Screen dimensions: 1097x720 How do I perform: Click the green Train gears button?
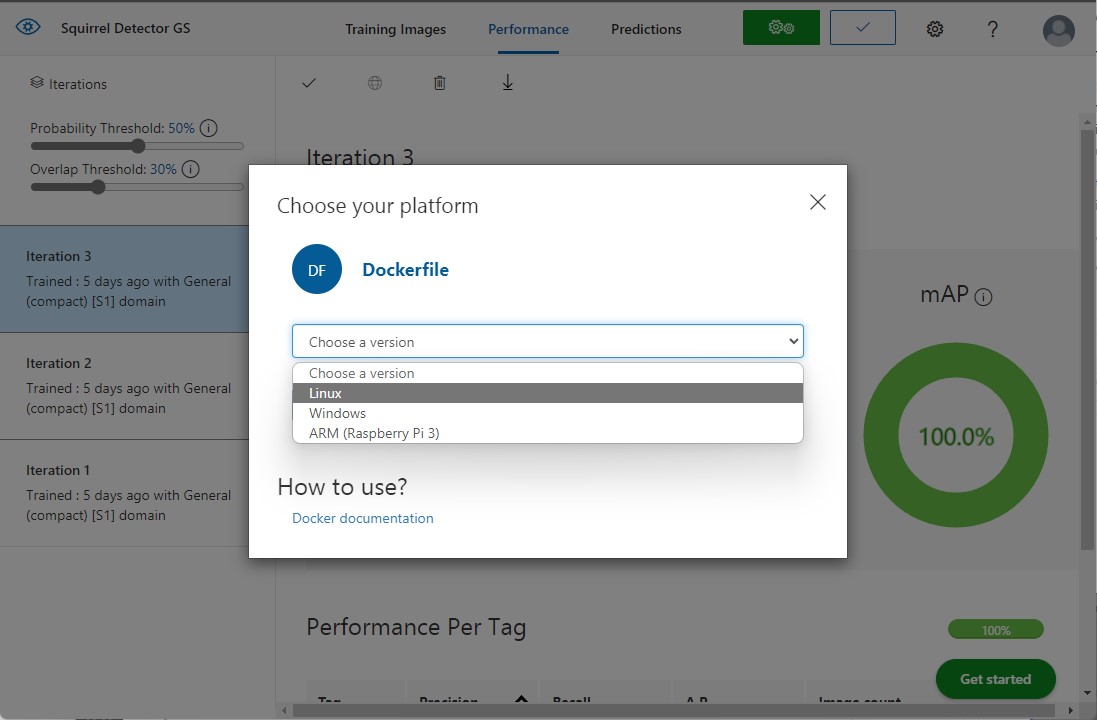click(781, 28)
